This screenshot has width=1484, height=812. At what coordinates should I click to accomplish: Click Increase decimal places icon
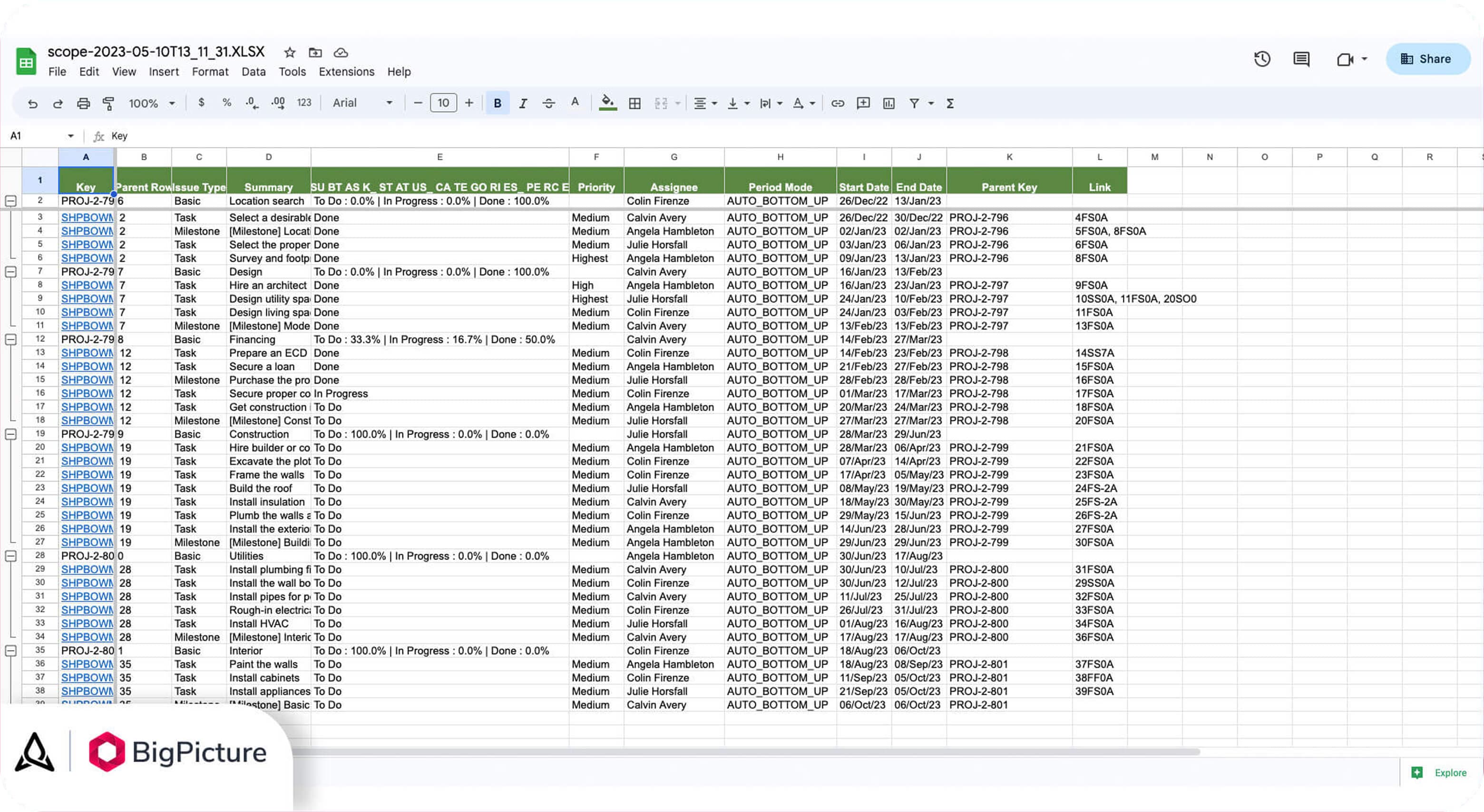(x=278, y=103)
